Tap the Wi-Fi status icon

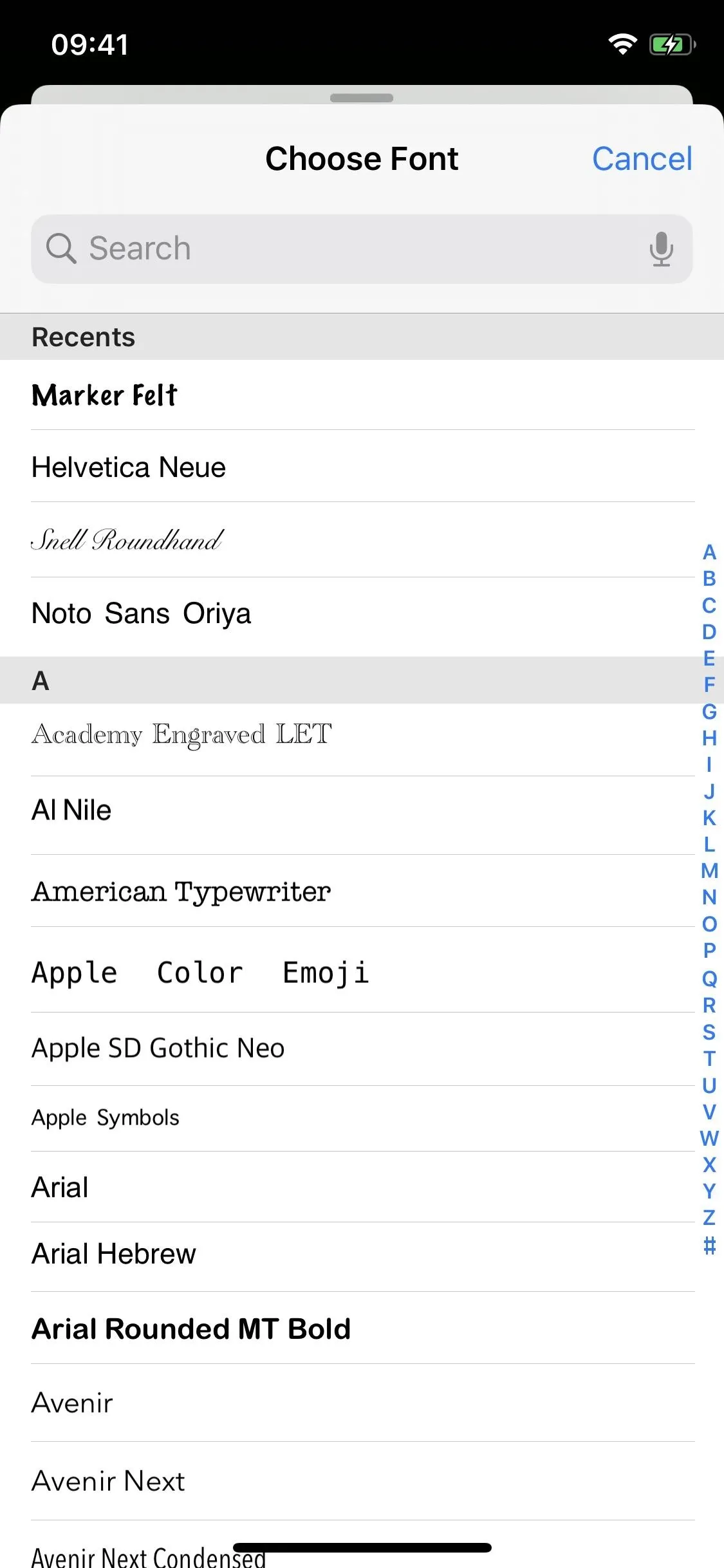point(622,45)
